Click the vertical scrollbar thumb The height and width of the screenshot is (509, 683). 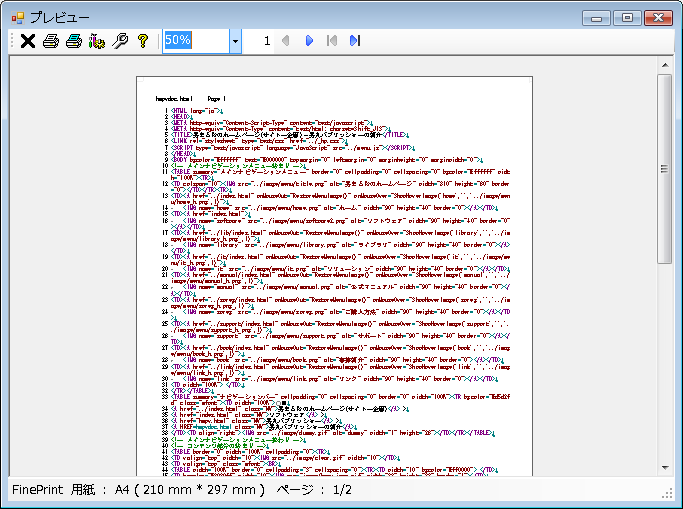point(665,170)
